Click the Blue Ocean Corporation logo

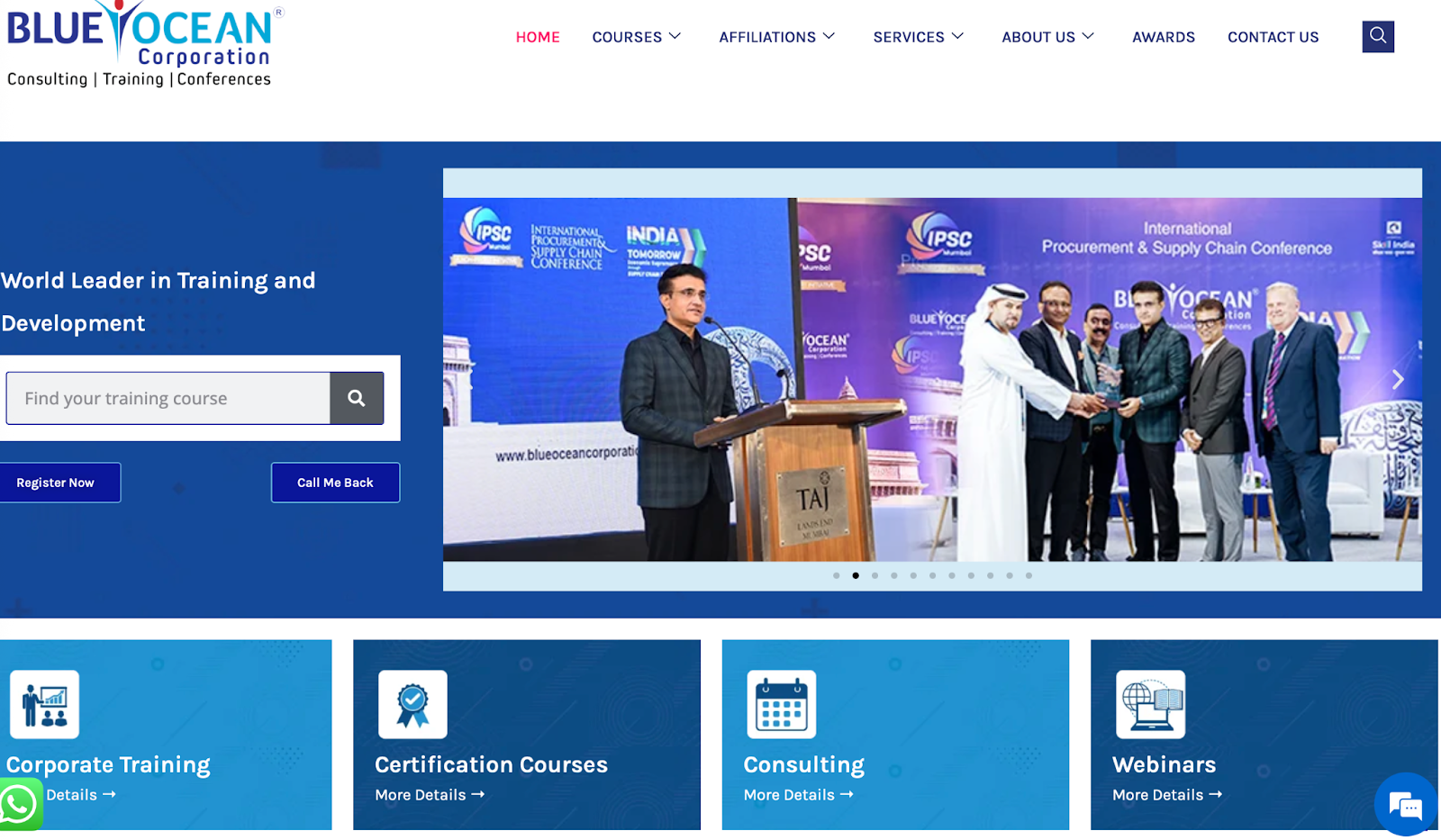pos(144,44)
